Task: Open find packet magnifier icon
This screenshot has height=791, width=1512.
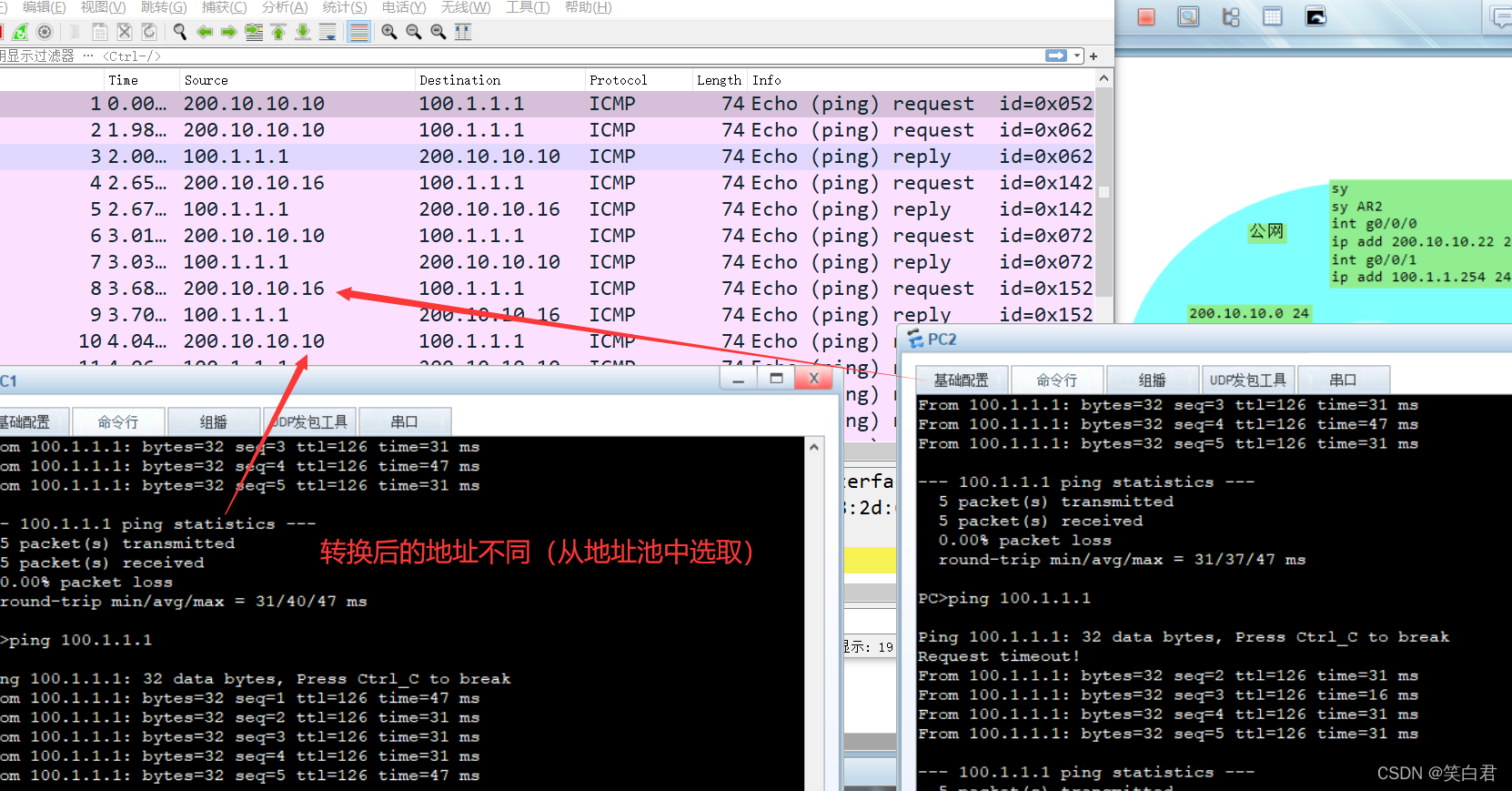Action: (180, 32)
